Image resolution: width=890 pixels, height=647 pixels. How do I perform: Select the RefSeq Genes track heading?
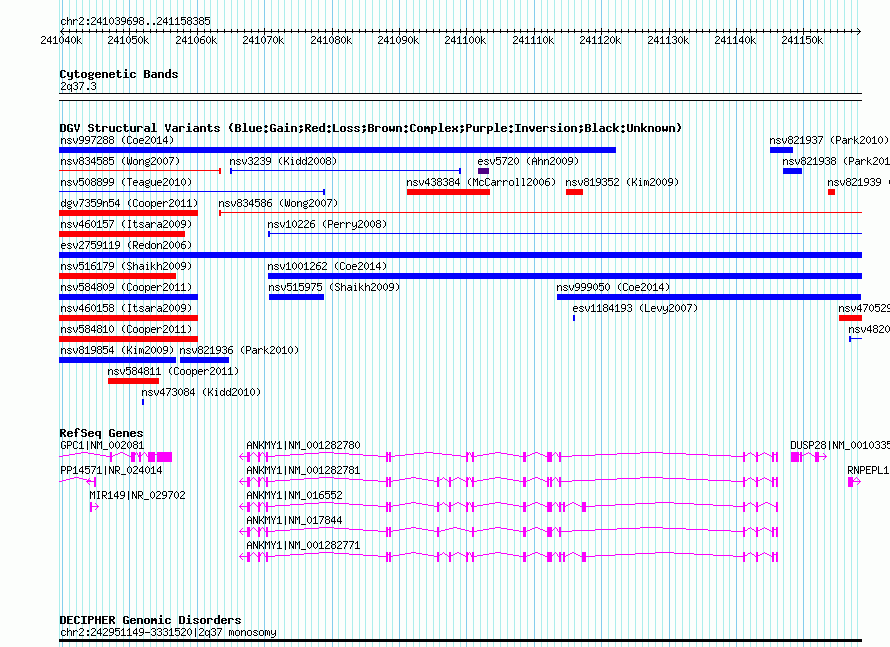[x=101, y=433]
